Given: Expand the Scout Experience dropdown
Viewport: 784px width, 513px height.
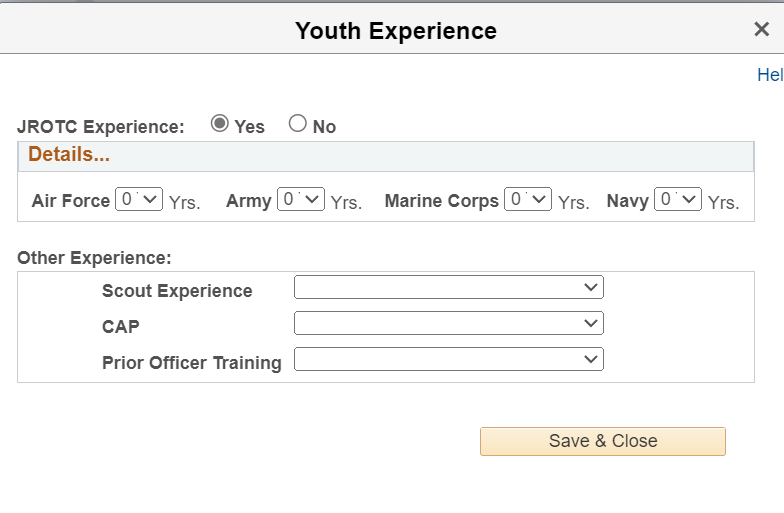Looking at the screenshot, I should (x=449, y=288).
